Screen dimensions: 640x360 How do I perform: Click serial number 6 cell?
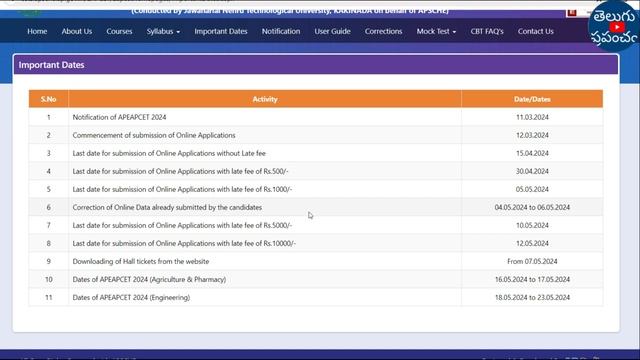(x=49, y=207)
